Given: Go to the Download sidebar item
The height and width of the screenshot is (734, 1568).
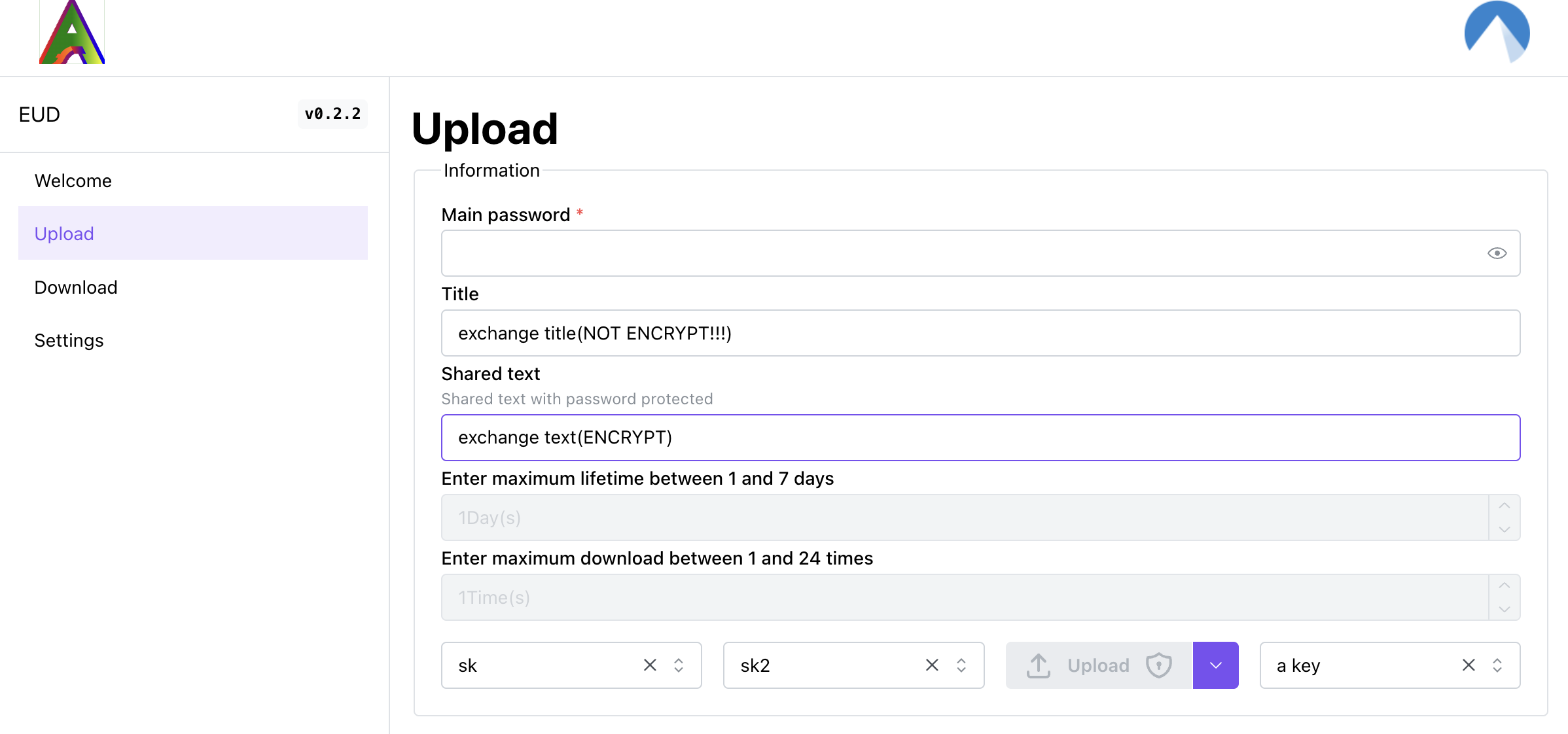Looking at the screenshot, I should coord(76,287).
